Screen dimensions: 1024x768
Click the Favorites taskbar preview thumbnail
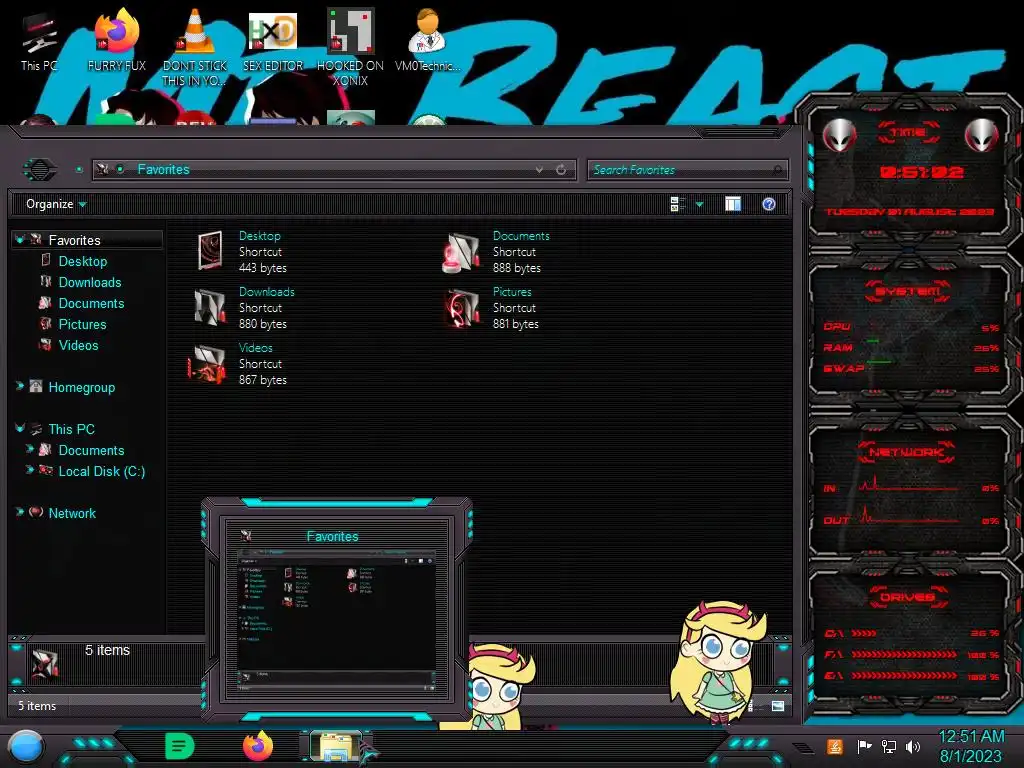[x=337, y=618]
